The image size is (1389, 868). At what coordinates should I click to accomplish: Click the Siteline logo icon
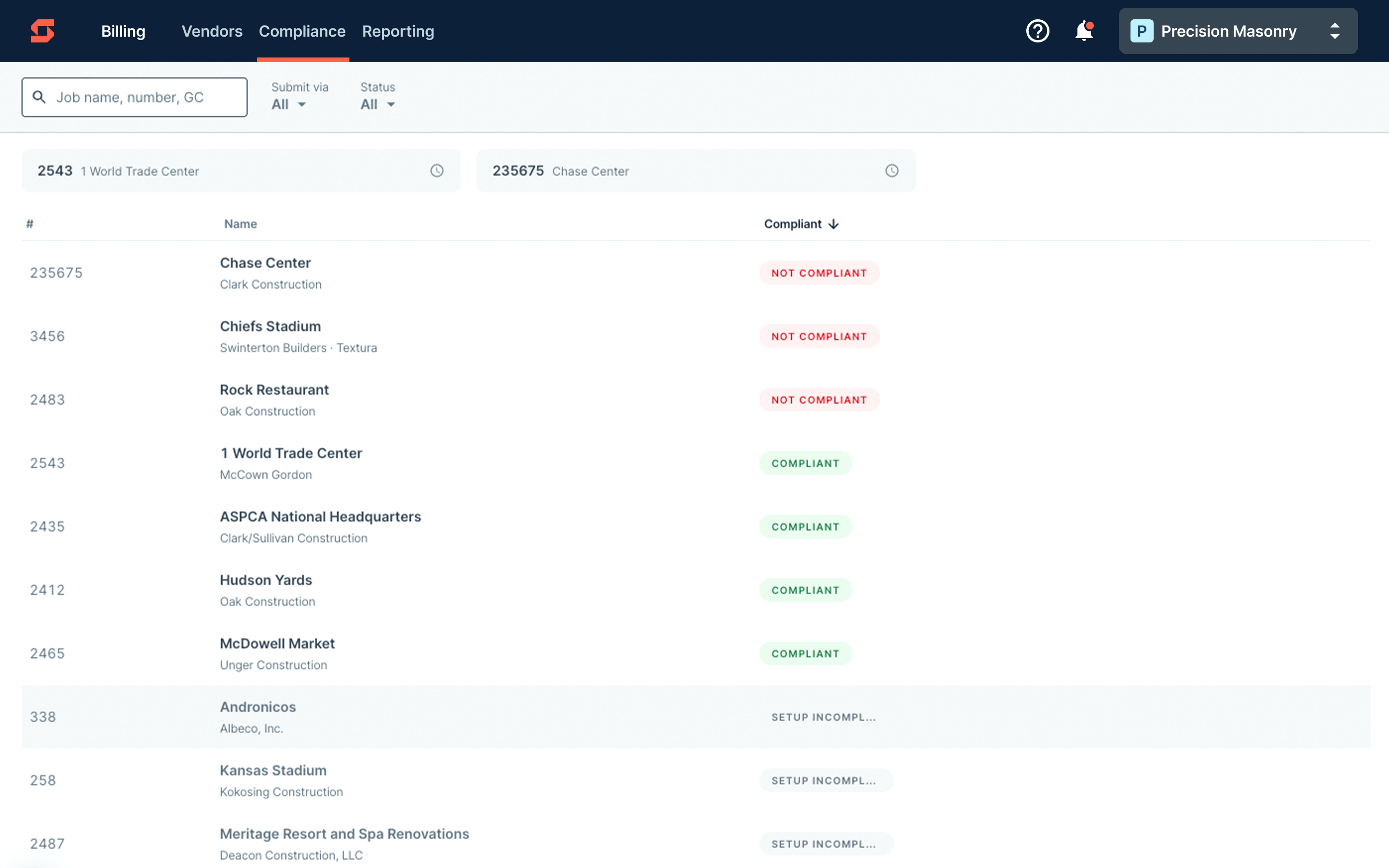point(41,30)
